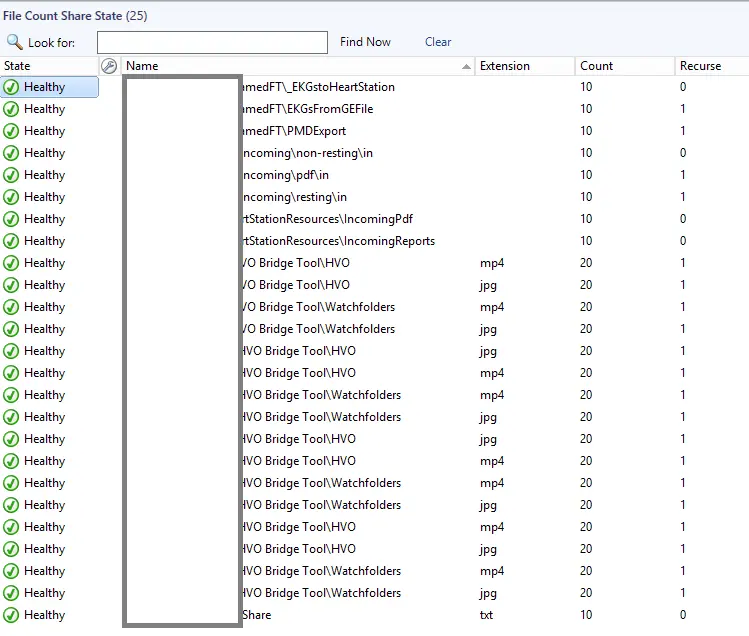Focus the Look for search text field
The image size is (749, 636).
tap(212, 42)
